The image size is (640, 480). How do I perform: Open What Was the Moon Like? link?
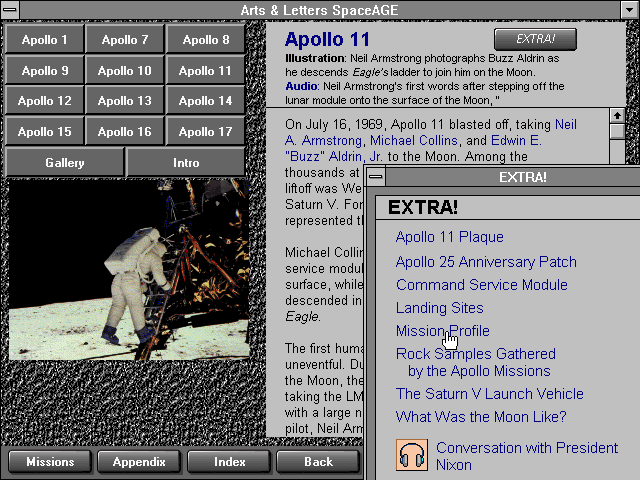[481, 417]
